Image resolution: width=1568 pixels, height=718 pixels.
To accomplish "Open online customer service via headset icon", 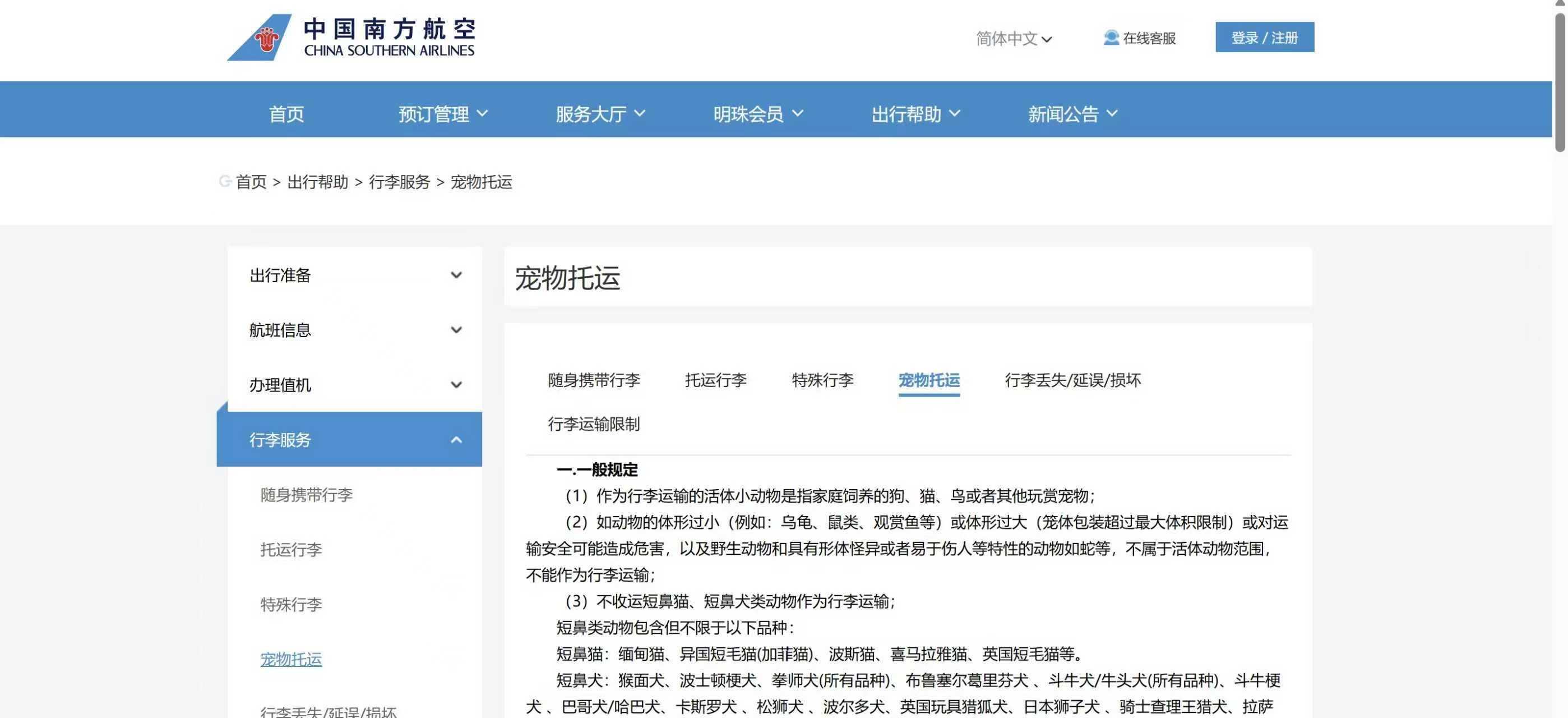I will click(1140, 38).
